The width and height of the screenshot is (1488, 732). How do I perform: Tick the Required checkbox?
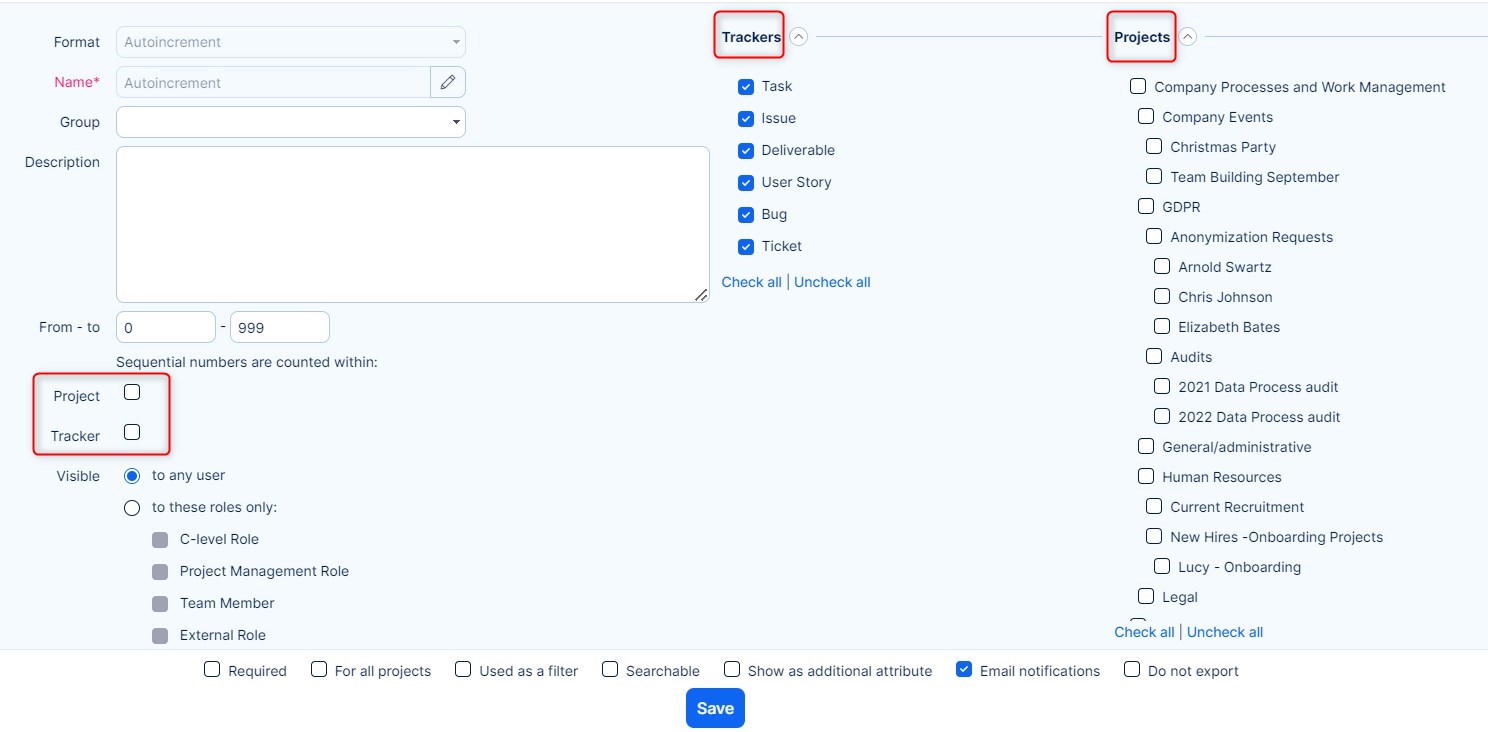pos(212,670)
